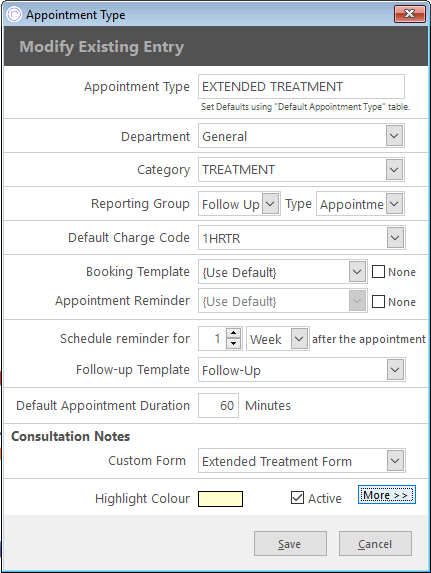Open the Department dropdown
Image resolution: width=431 pixels, height=573 pixels.
point(394,136)
